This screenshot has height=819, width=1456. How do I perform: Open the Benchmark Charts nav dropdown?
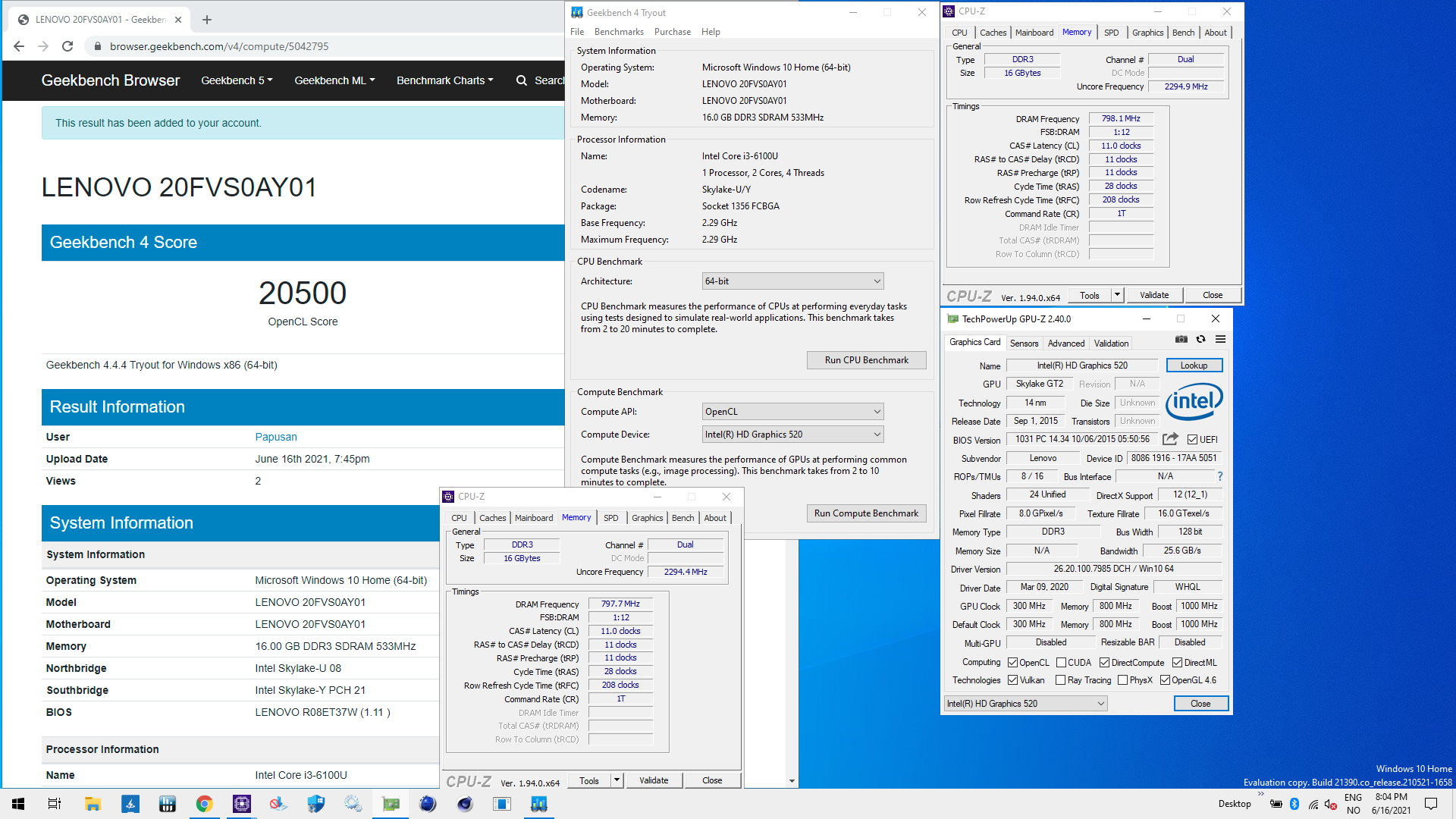(444, 80)
